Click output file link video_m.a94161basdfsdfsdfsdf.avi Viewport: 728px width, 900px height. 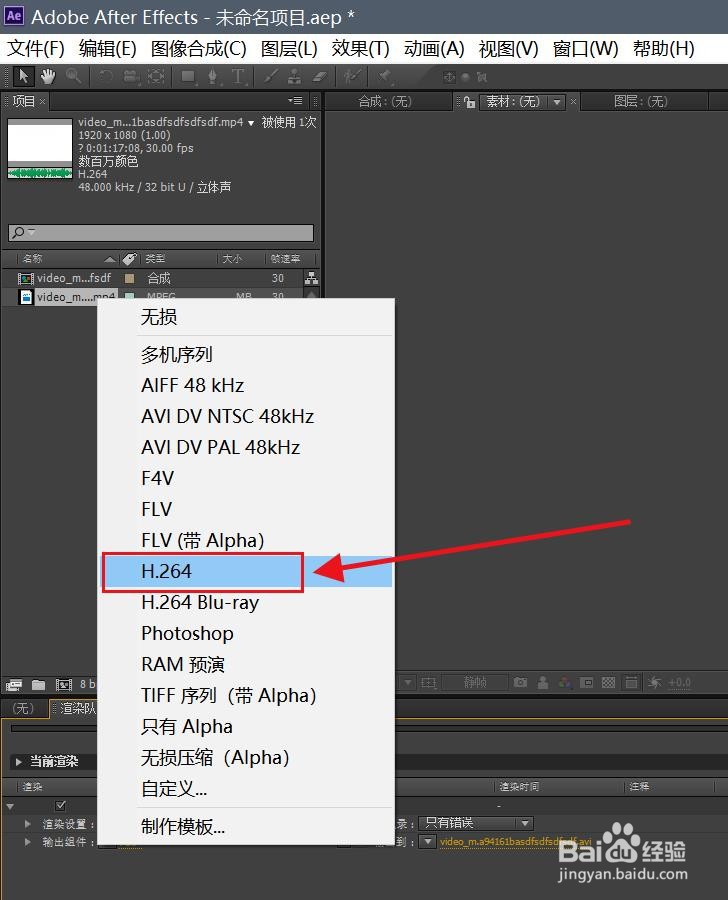pos(516,841)
